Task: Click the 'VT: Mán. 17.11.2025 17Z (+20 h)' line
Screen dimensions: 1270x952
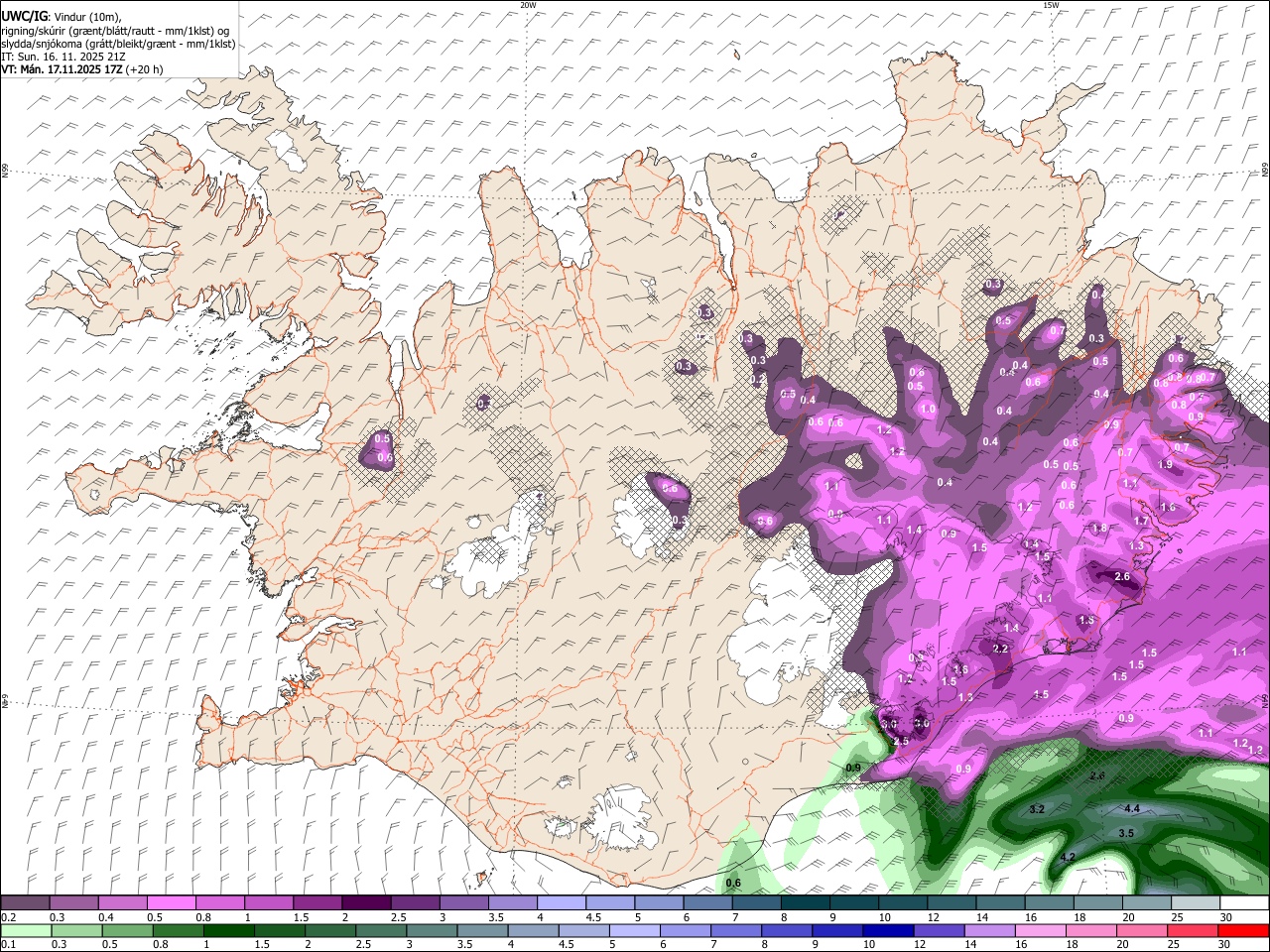Action: coord(82,69)
